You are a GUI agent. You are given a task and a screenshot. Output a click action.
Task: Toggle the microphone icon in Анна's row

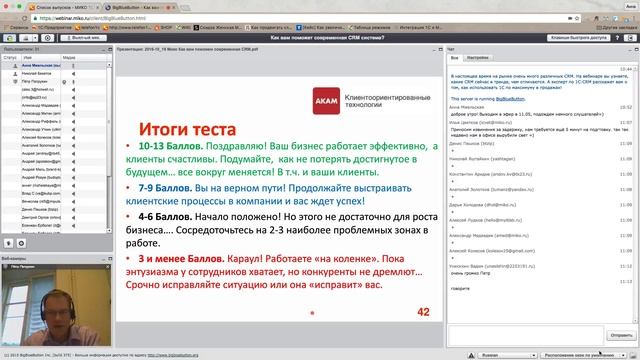(73, 66)
